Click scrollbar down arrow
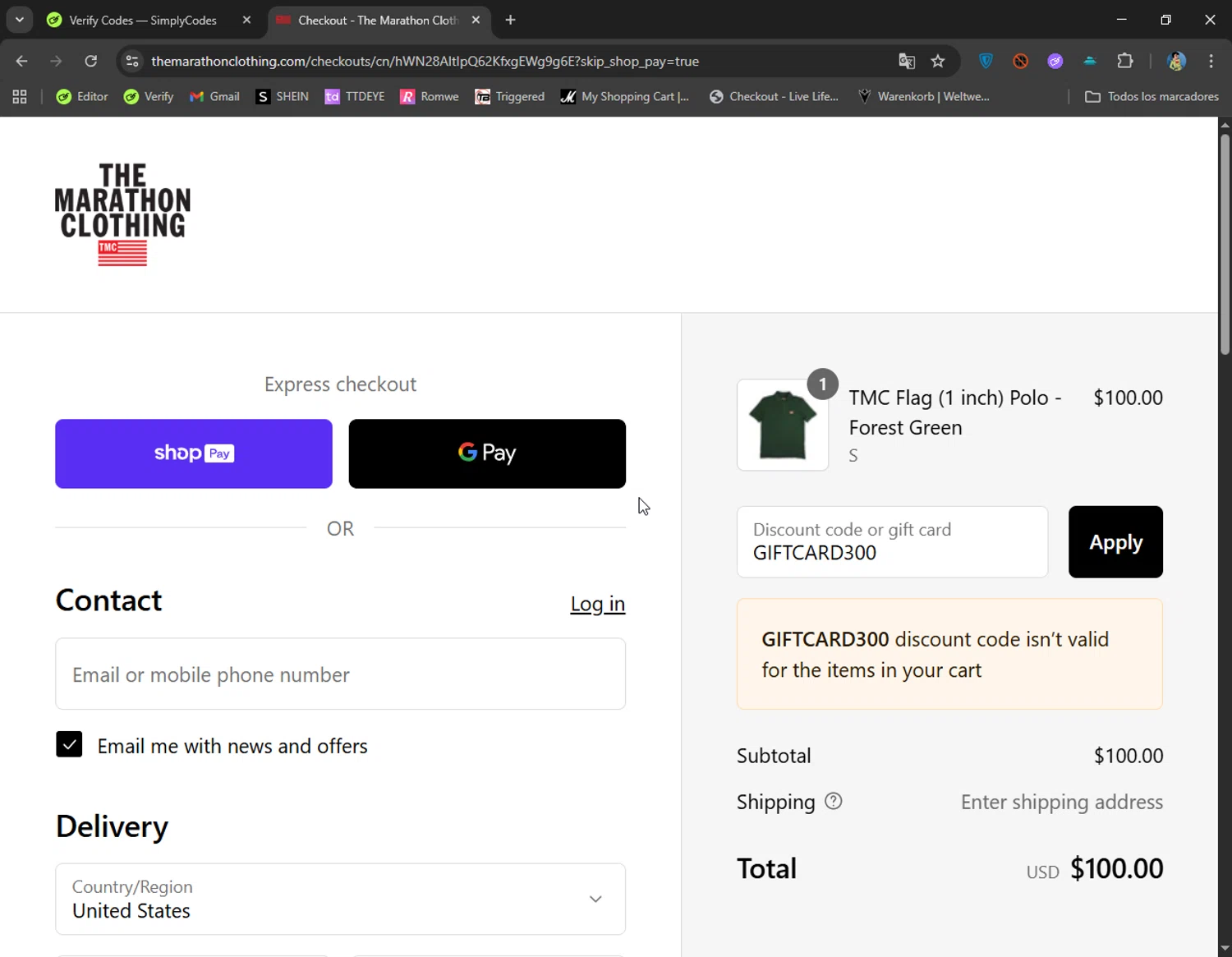Image resolution: width=1232 pixels, height=957 pixels. click(1225, 949)
